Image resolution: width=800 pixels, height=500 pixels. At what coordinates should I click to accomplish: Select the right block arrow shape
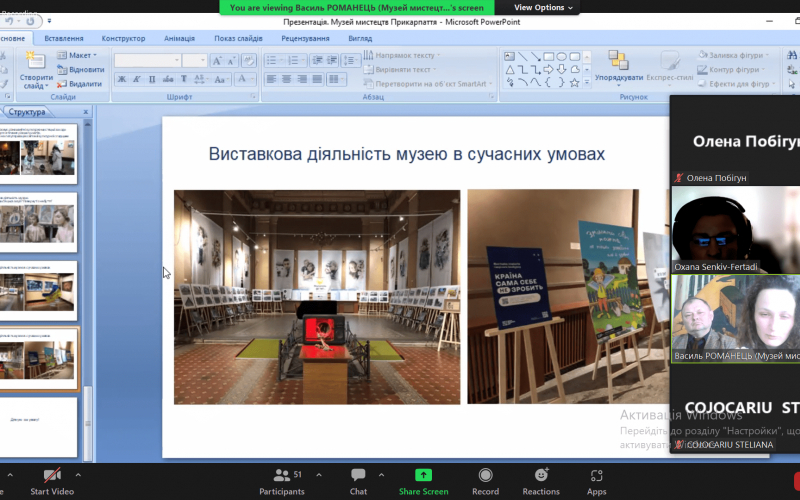[548, 69]
